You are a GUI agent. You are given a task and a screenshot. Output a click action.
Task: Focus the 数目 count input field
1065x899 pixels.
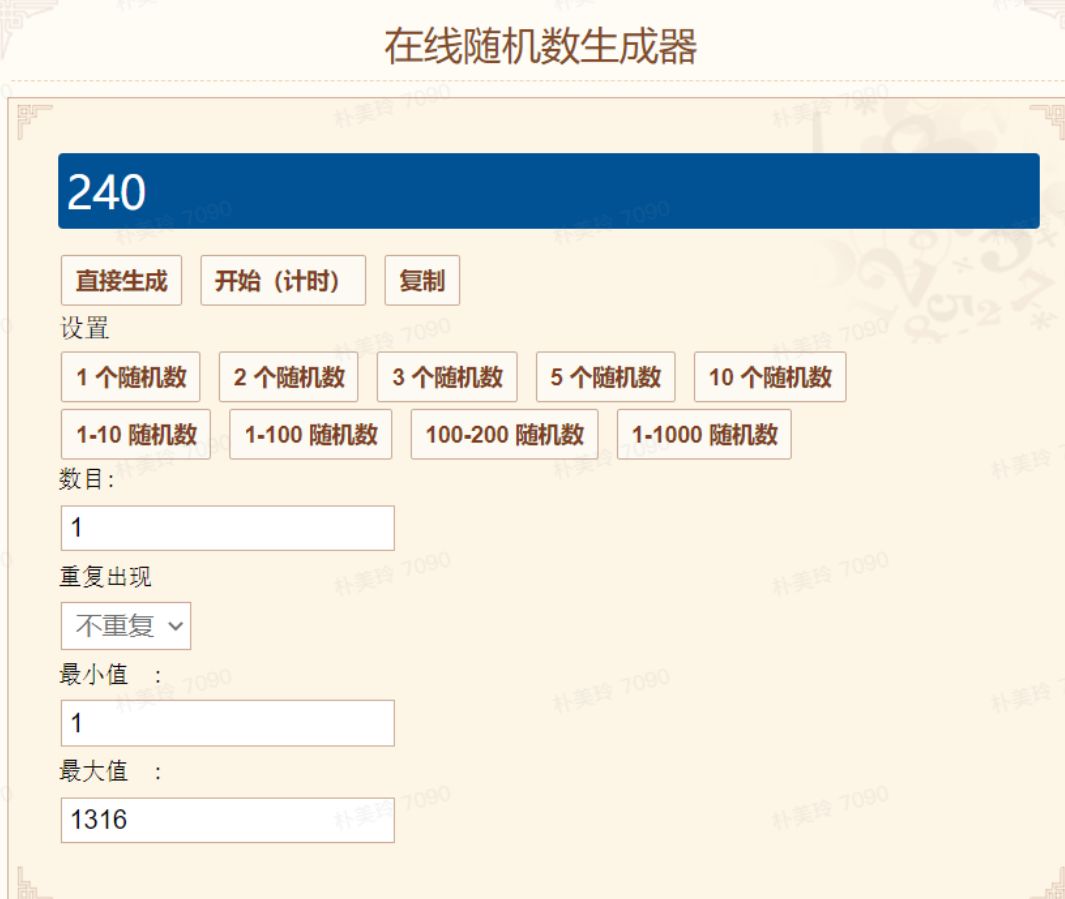228,528
